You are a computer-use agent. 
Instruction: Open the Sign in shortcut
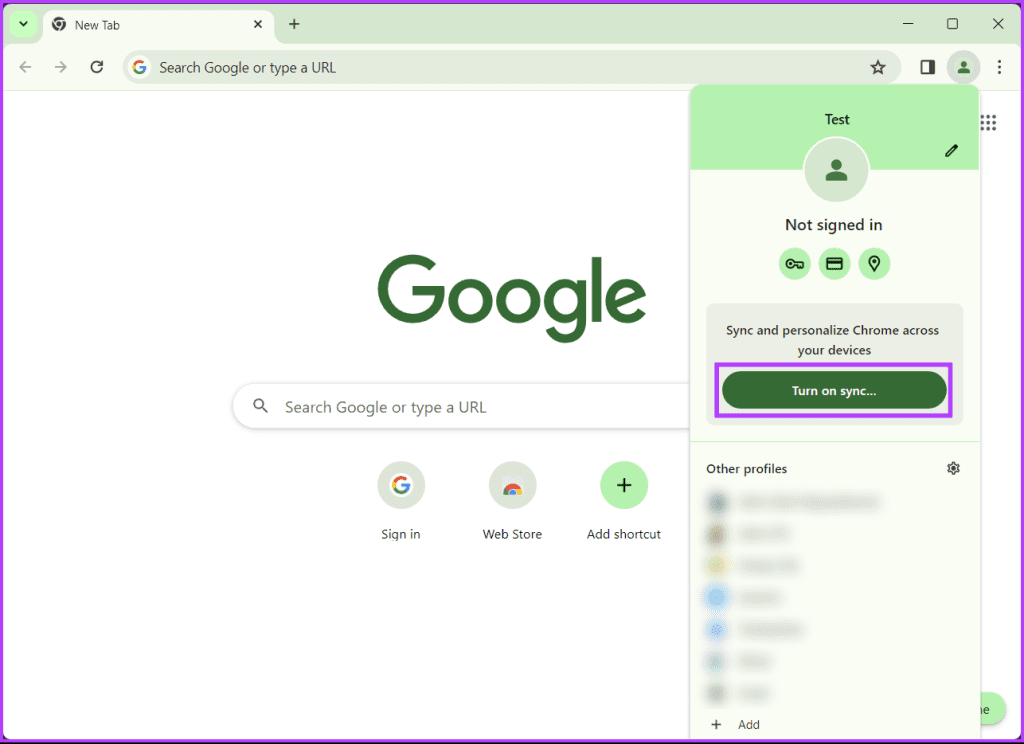click(401, 485)
